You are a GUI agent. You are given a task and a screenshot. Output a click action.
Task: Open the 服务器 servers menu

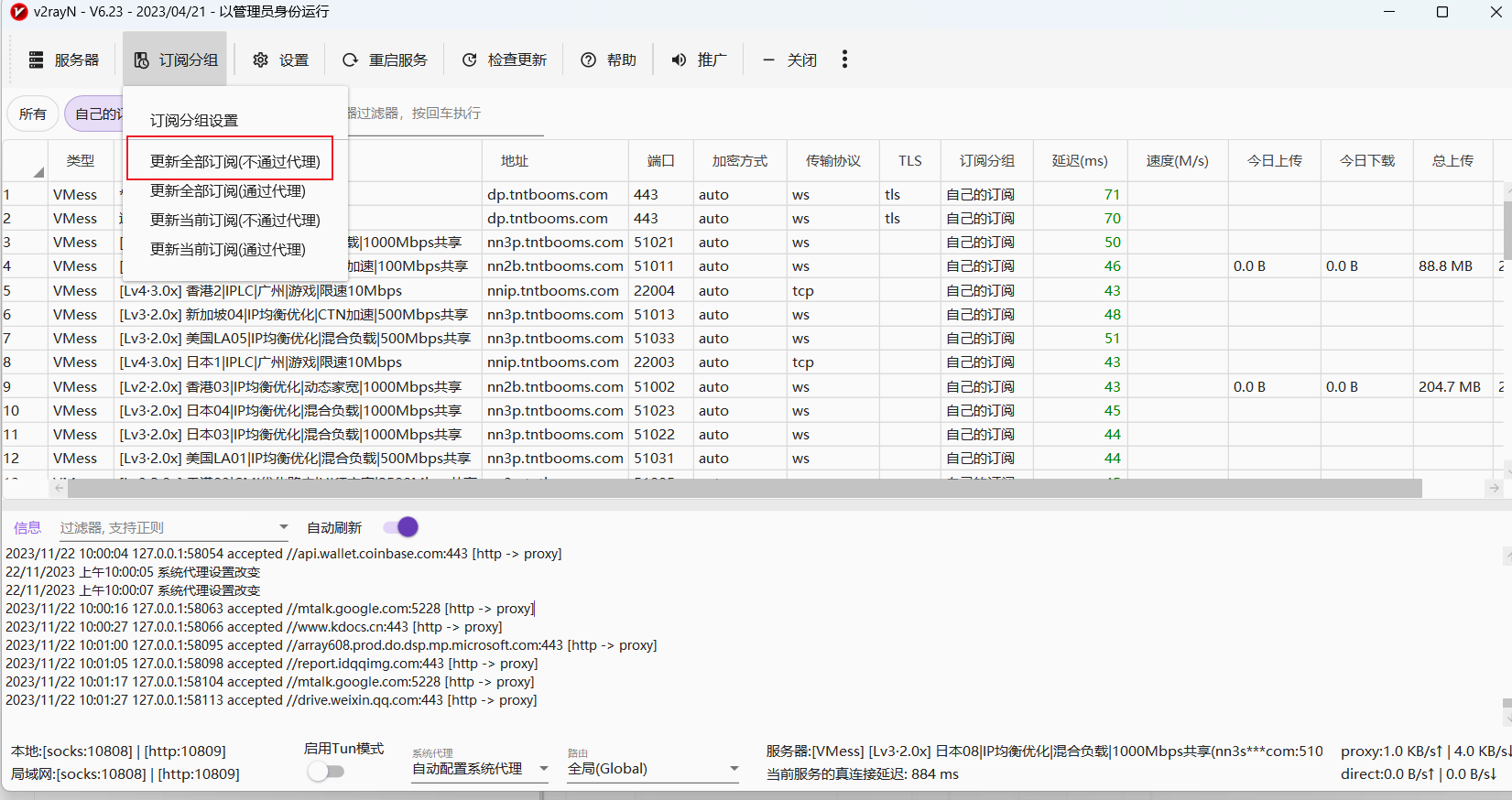tap(64, 59)
